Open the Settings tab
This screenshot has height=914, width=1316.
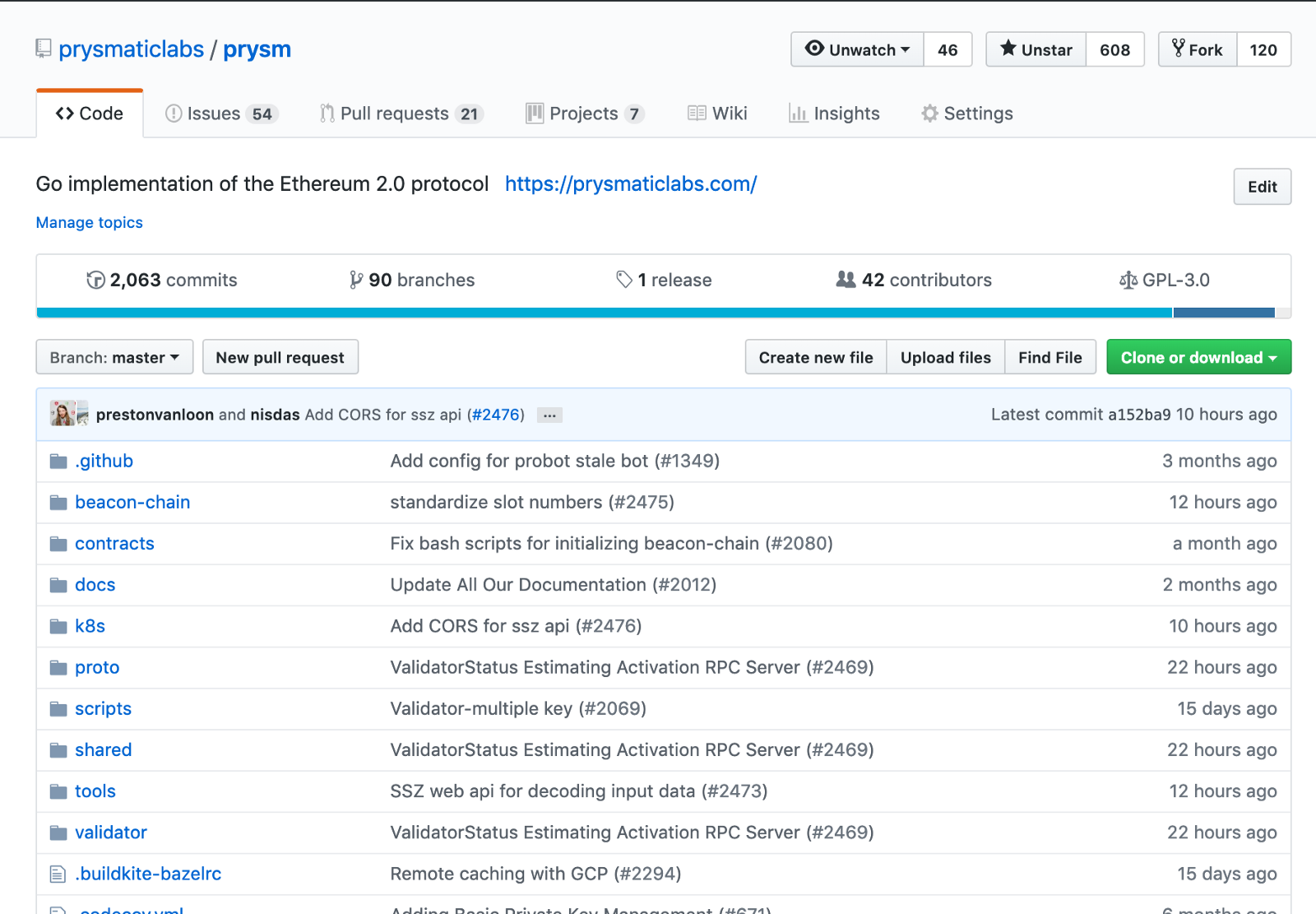[x=967, y=114]
